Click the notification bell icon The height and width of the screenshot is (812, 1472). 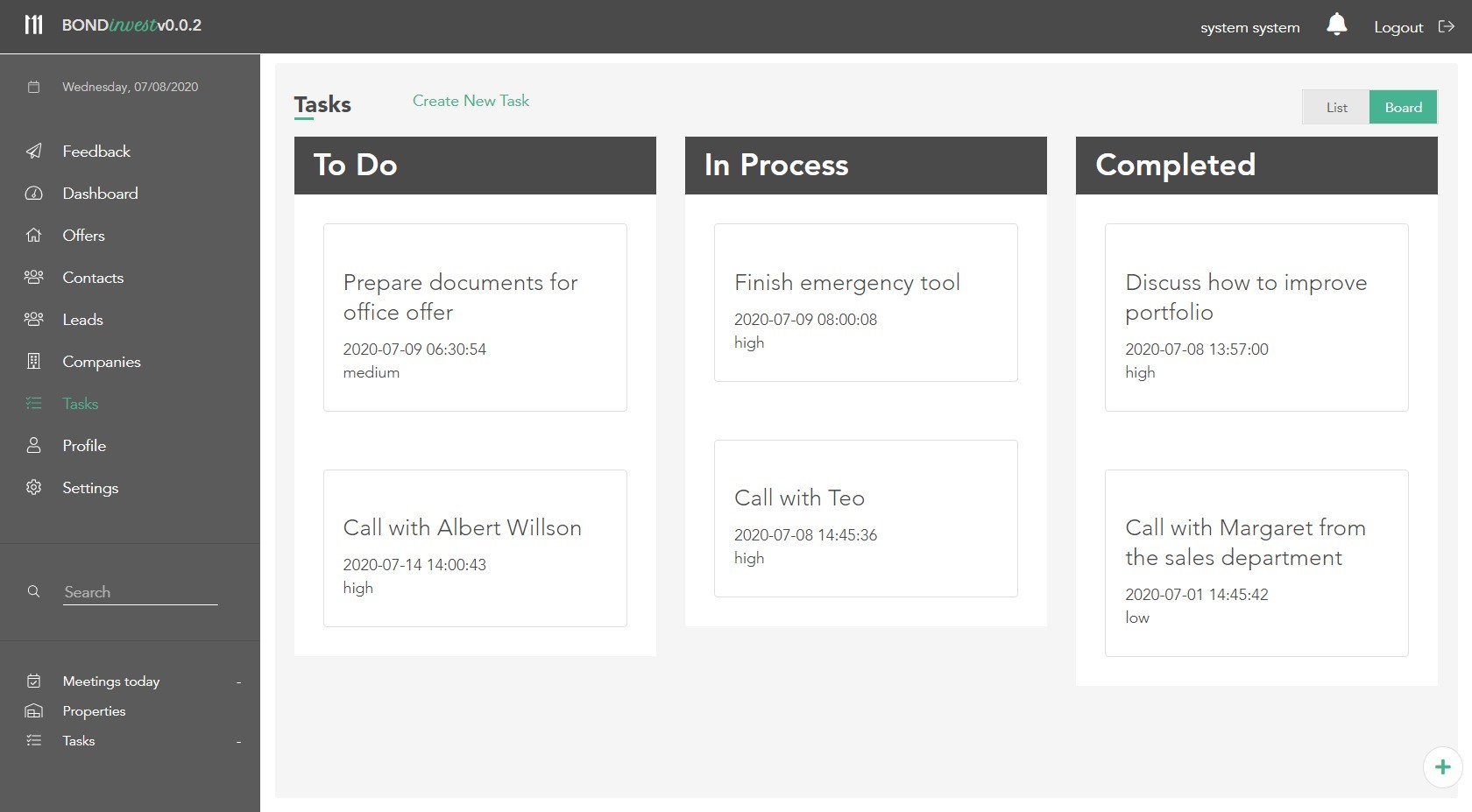pyautogui.click(x=1336, y=25)
